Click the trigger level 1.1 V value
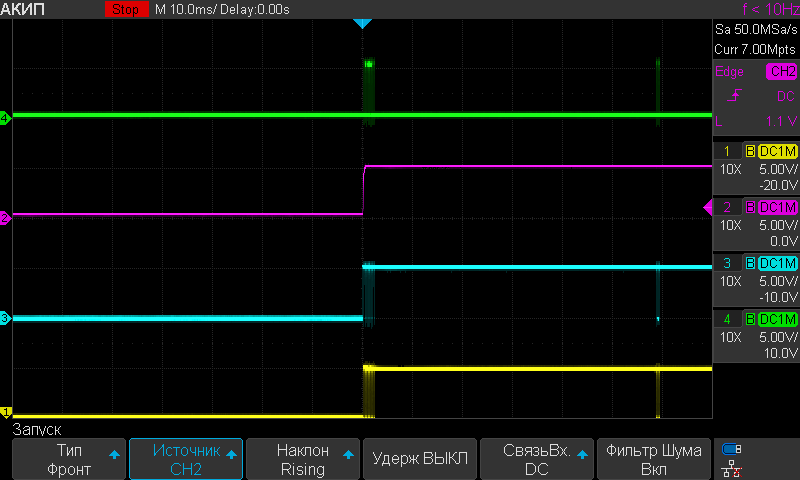The height and width of the screenshot is (480, 800). (x=781, y=121)
